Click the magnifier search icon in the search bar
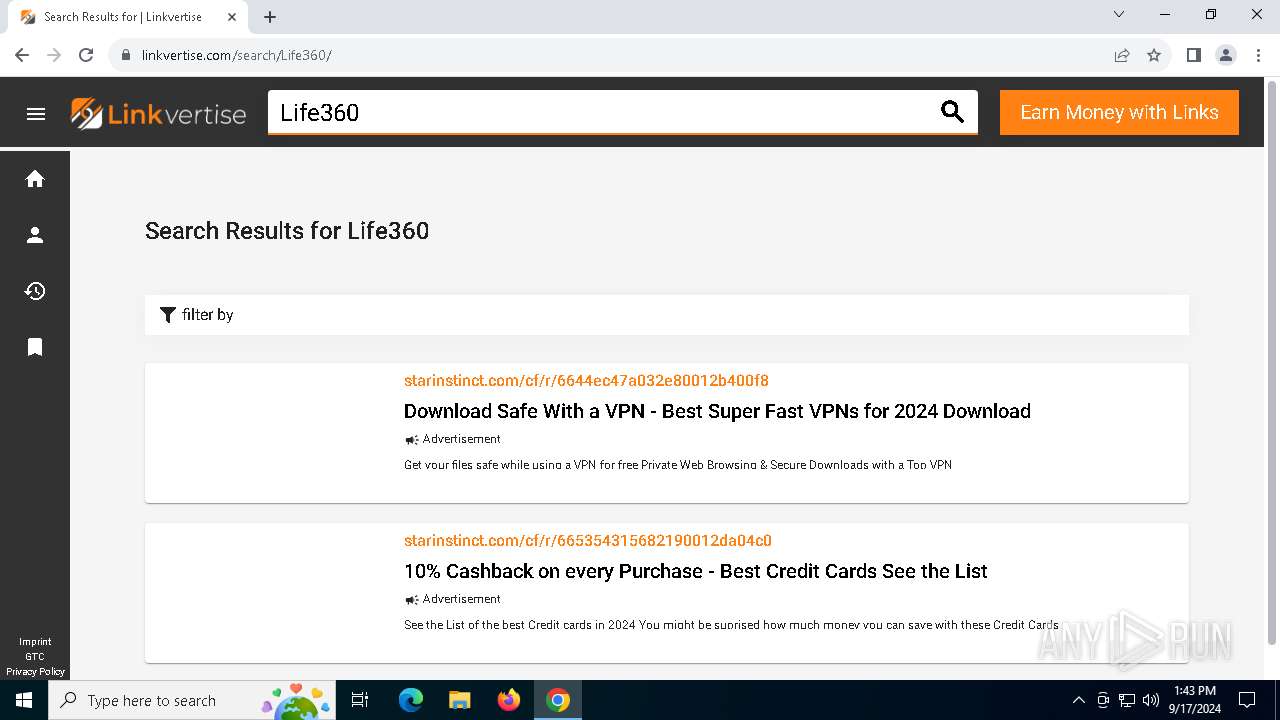 953,112
